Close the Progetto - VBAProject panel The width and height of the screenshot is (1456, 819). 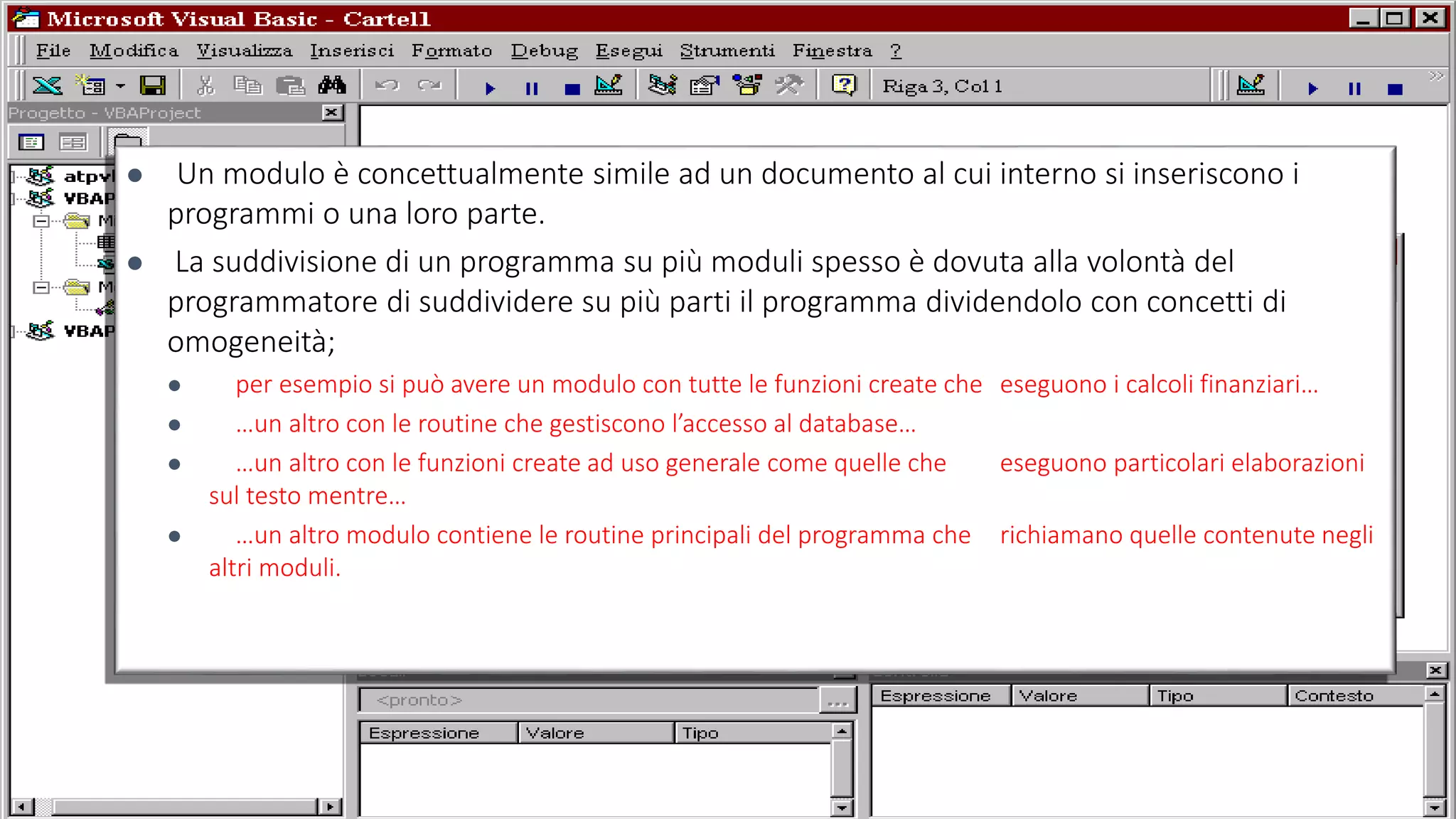332,112
